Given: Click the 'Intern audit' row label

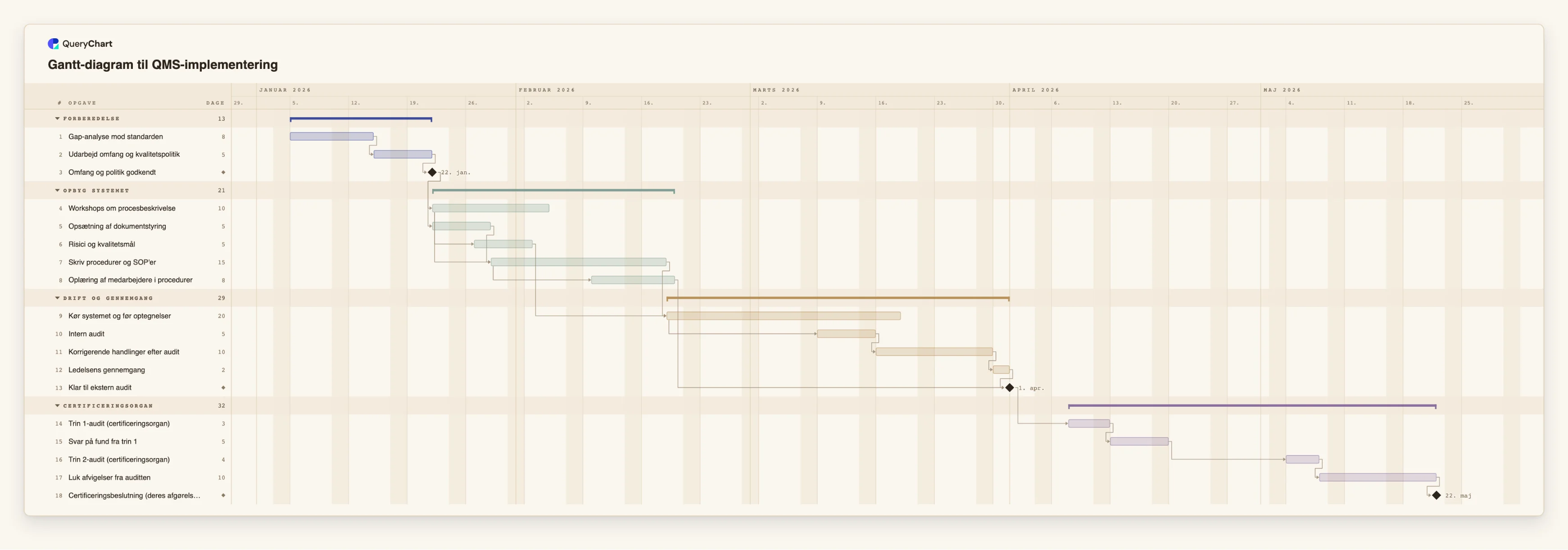Looking at the screenshot, I should tap(86, 334).
